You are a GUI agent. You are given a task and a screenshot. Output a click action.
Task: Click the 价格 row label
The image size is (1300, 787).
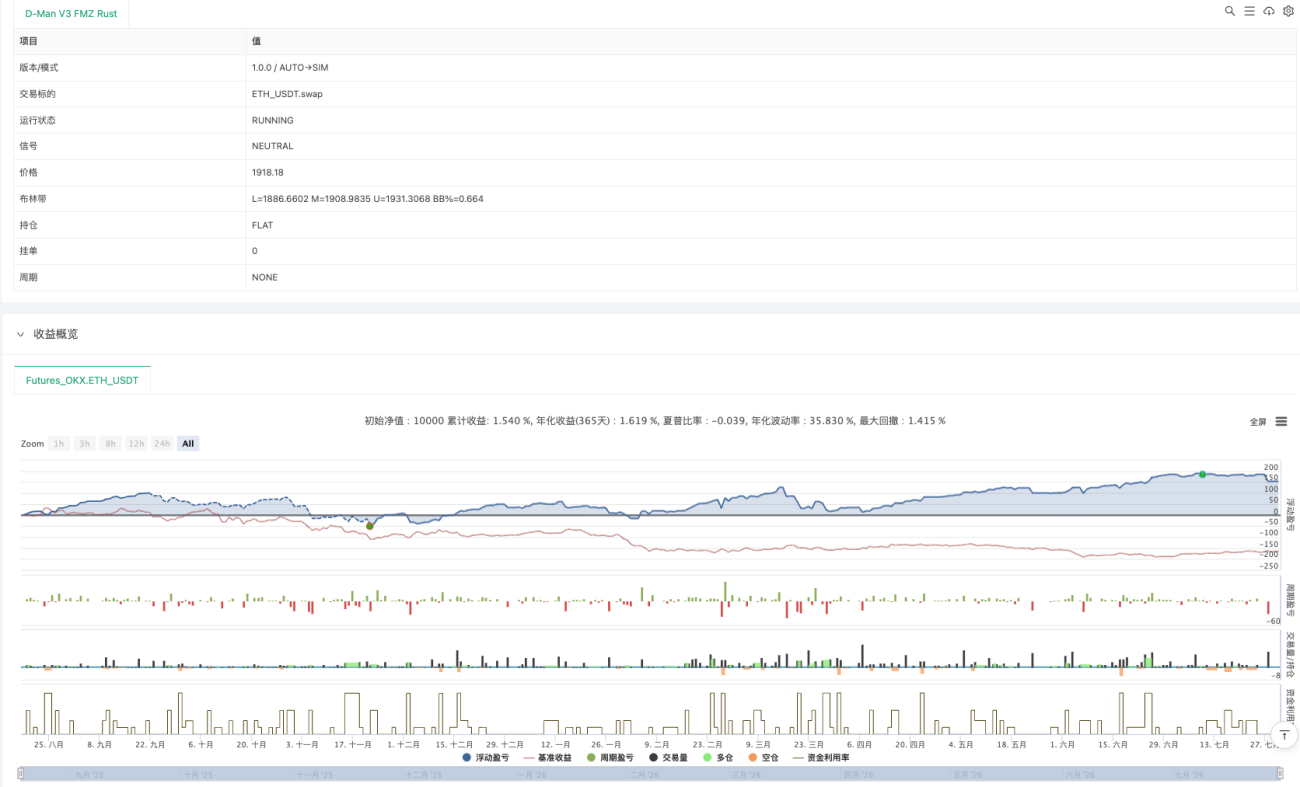coord(29,172)
